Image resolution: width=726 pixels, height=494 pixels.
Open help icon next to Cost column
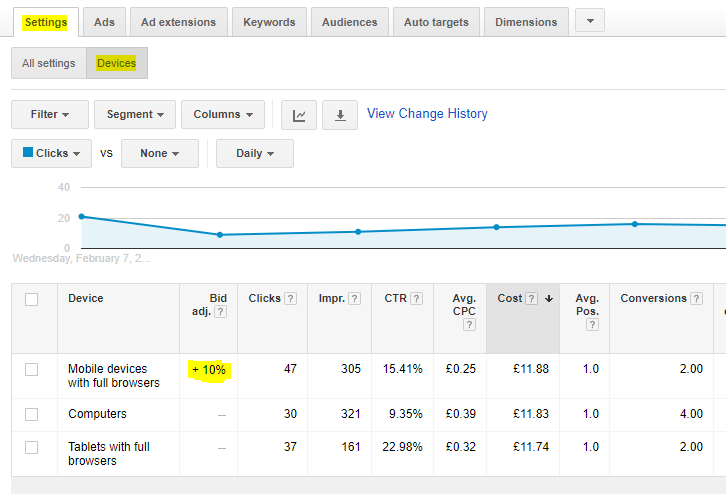(532, 299)
